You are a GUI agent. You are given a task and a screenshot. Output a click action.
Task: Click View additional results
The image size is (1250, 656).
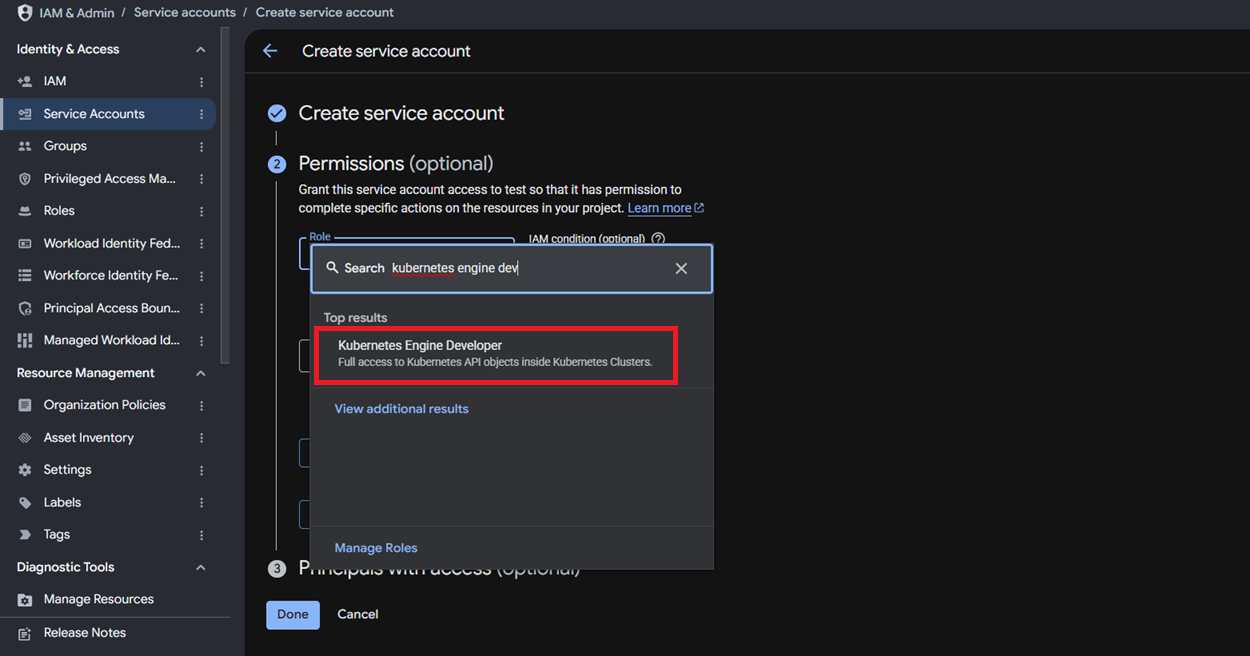point(401,409)
